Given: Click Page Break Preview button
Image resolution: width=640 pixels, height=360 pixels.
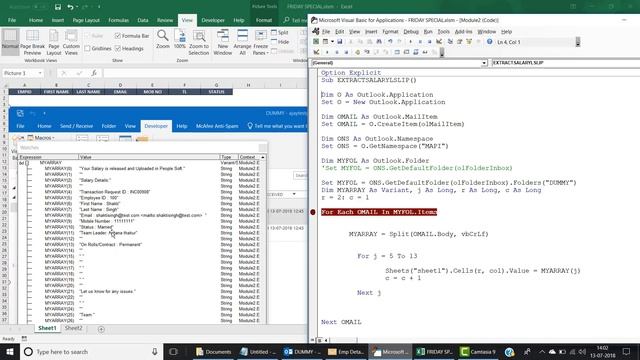Looking at the screenshot, I should tap(32, 42).
